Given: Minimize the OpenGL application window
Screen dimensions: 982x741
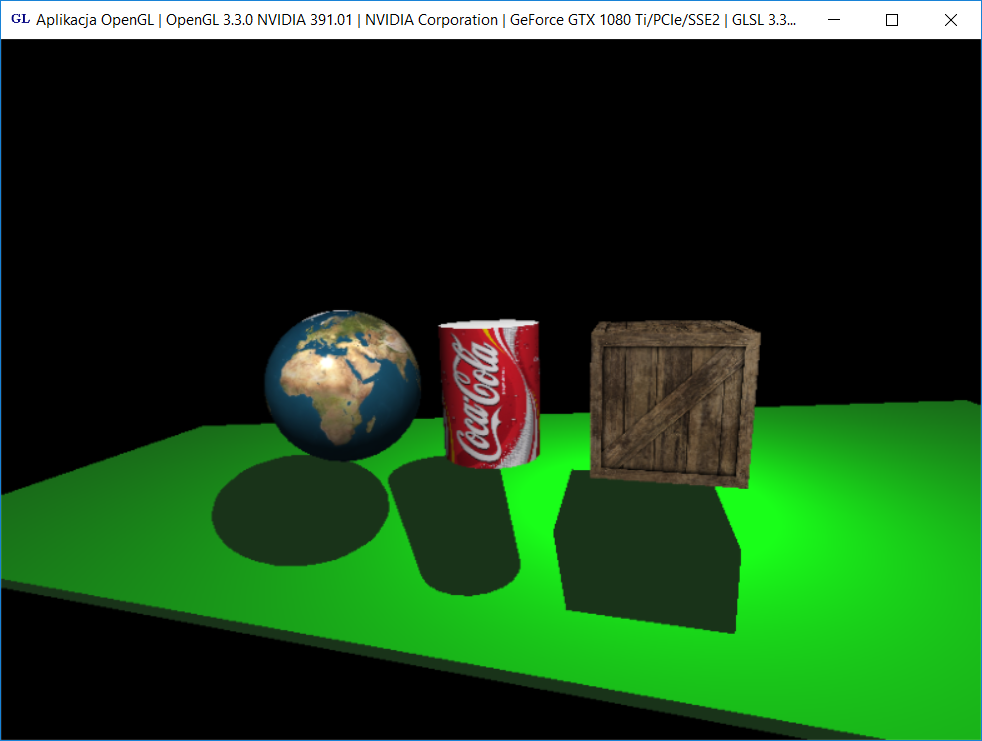Looking at the screenshot, I should [834, 20].
